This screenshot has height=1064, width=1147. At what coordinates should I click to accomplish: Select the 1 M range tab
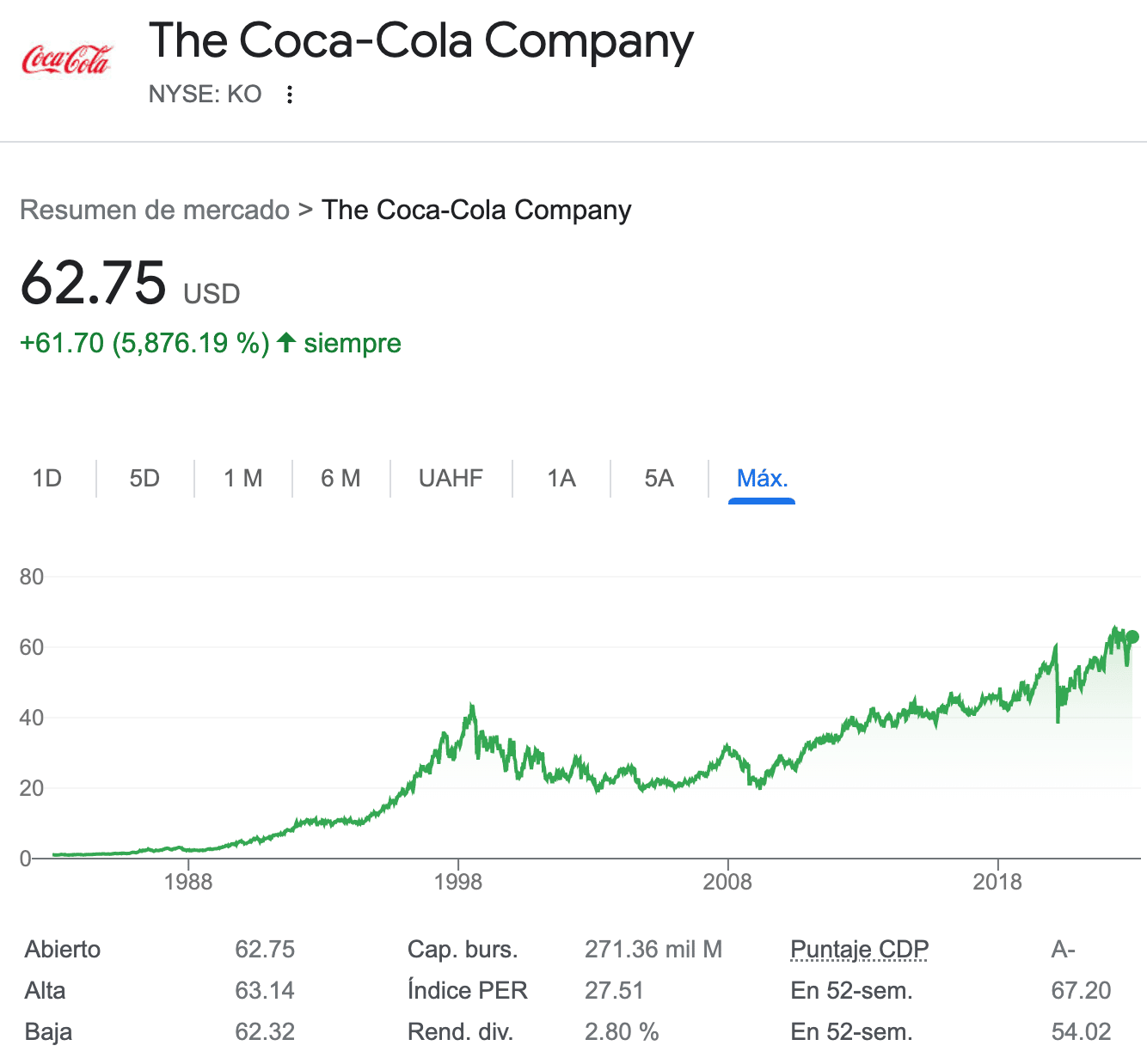243,479
